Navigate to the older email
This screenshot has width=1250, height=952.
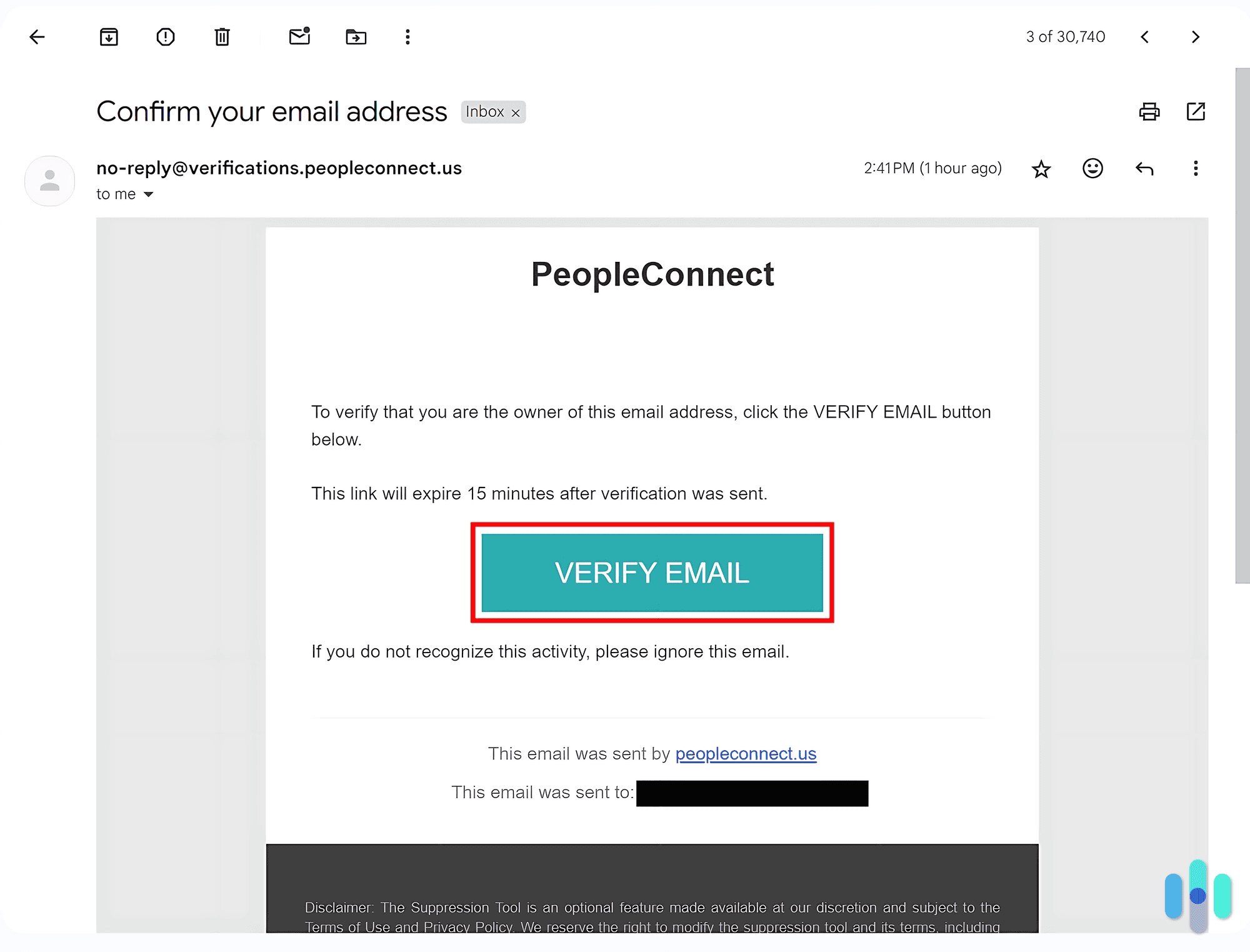coord(1194,36)
